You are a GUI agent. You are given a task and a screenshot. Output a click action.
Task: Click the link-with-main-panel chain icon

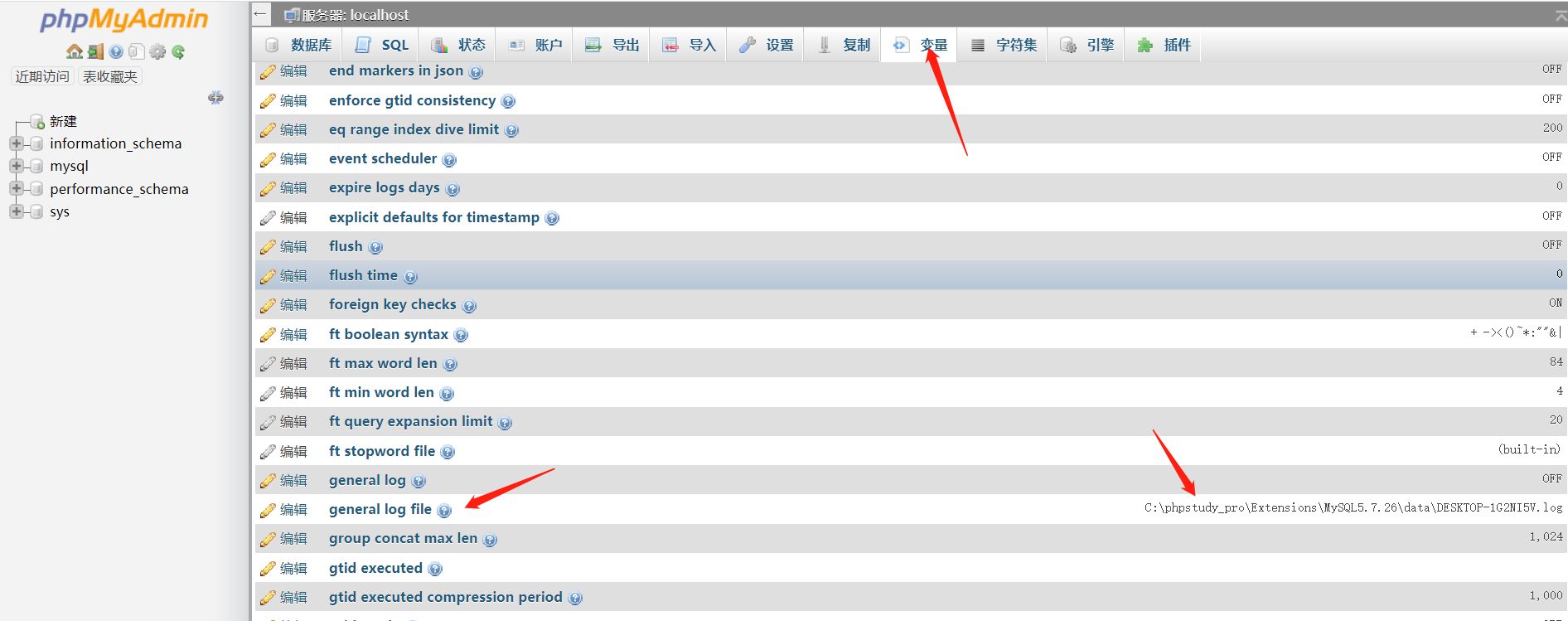(x=216, y=98)
